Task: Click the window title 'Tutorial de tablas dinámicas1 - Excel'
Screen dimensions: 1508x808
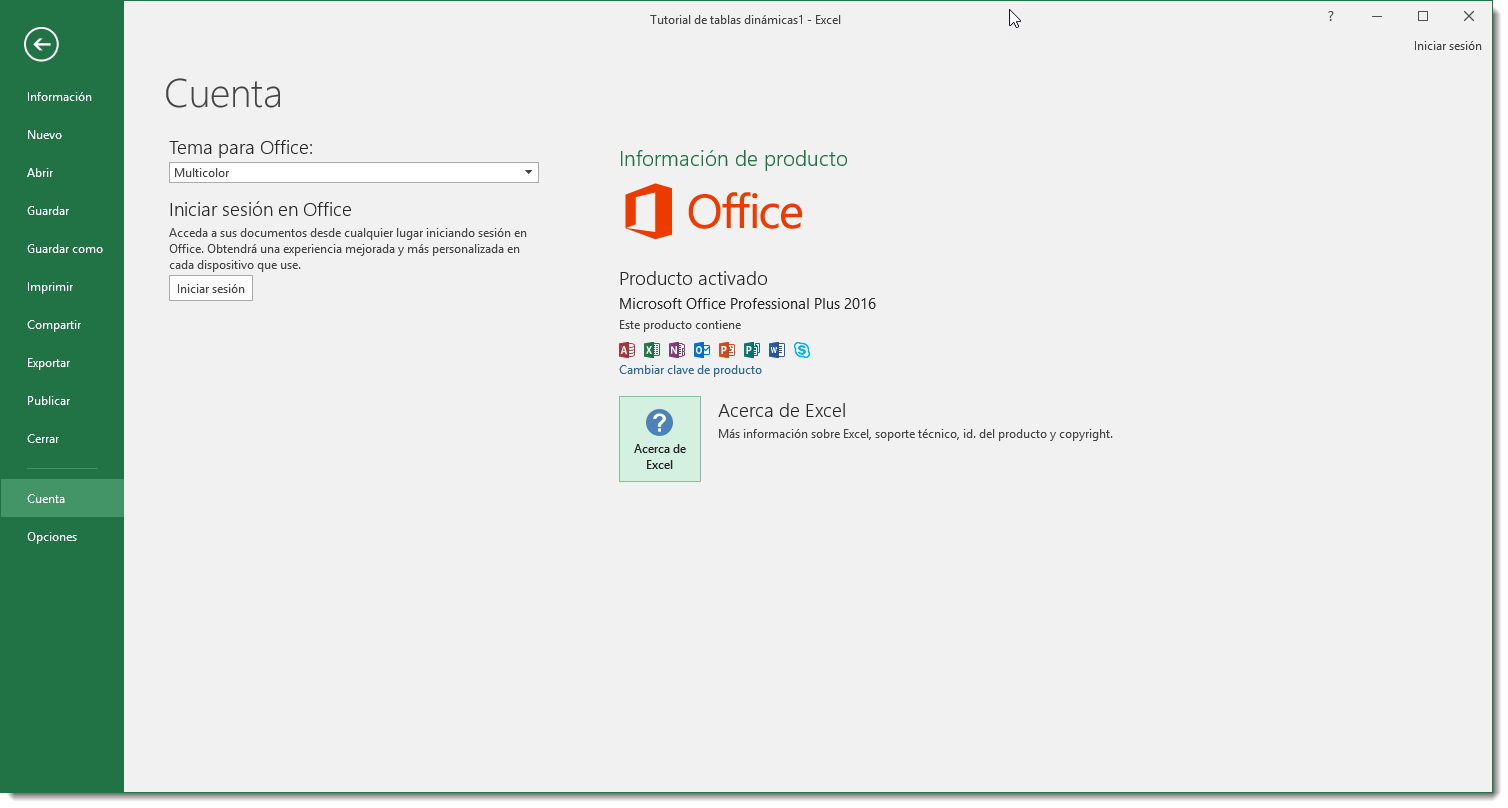Action: tap(745, 19)
